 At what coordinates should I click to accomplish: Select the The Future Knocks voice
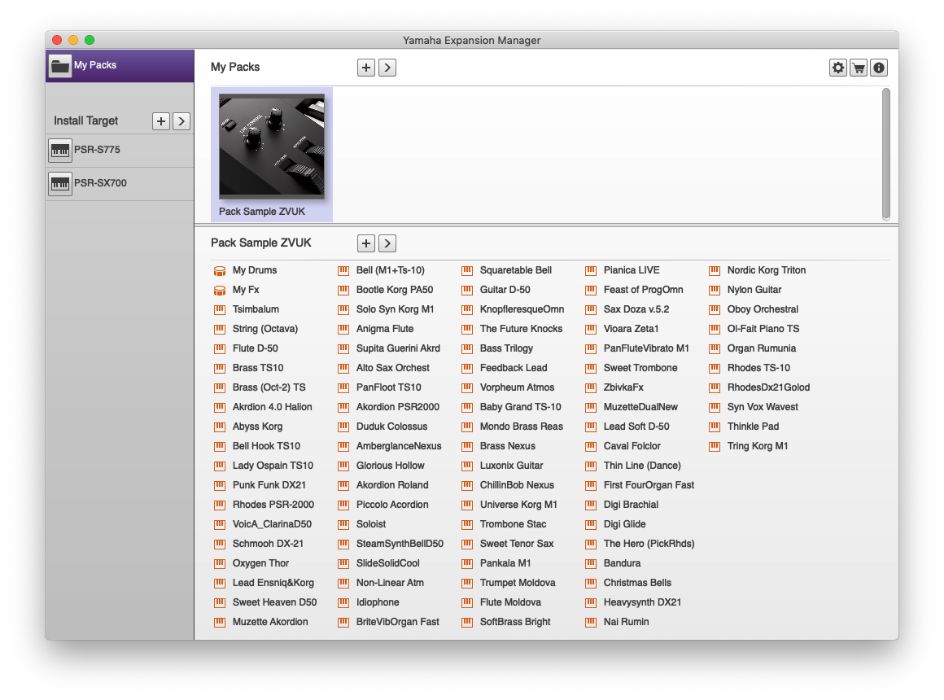click(521, 329)
